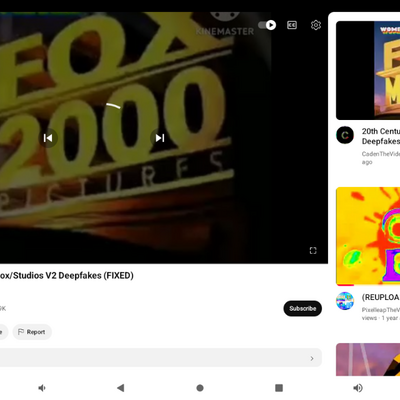Open Pixelleap channel avatar
The image size is (400, 400).
click(345, 301)
